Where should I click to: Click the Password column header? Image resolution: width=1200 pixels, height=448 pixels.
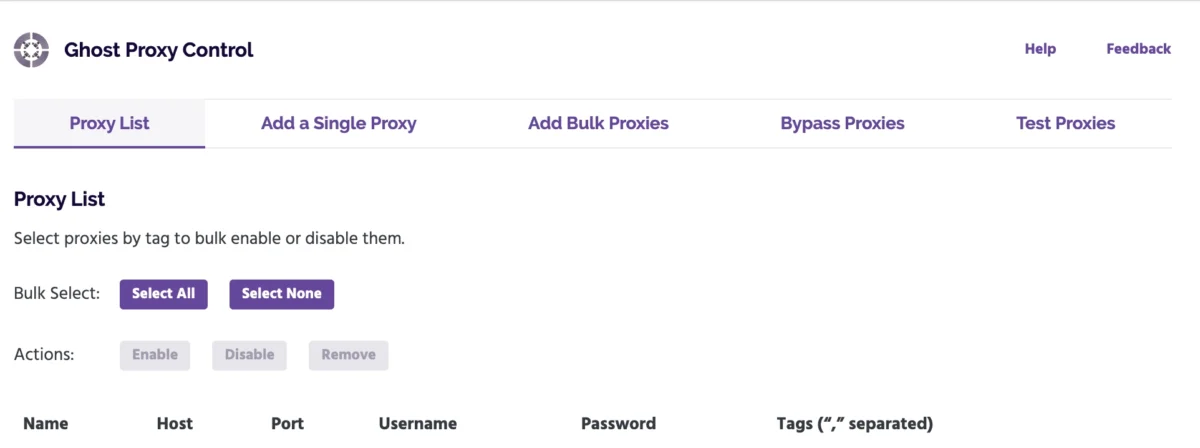618,424
